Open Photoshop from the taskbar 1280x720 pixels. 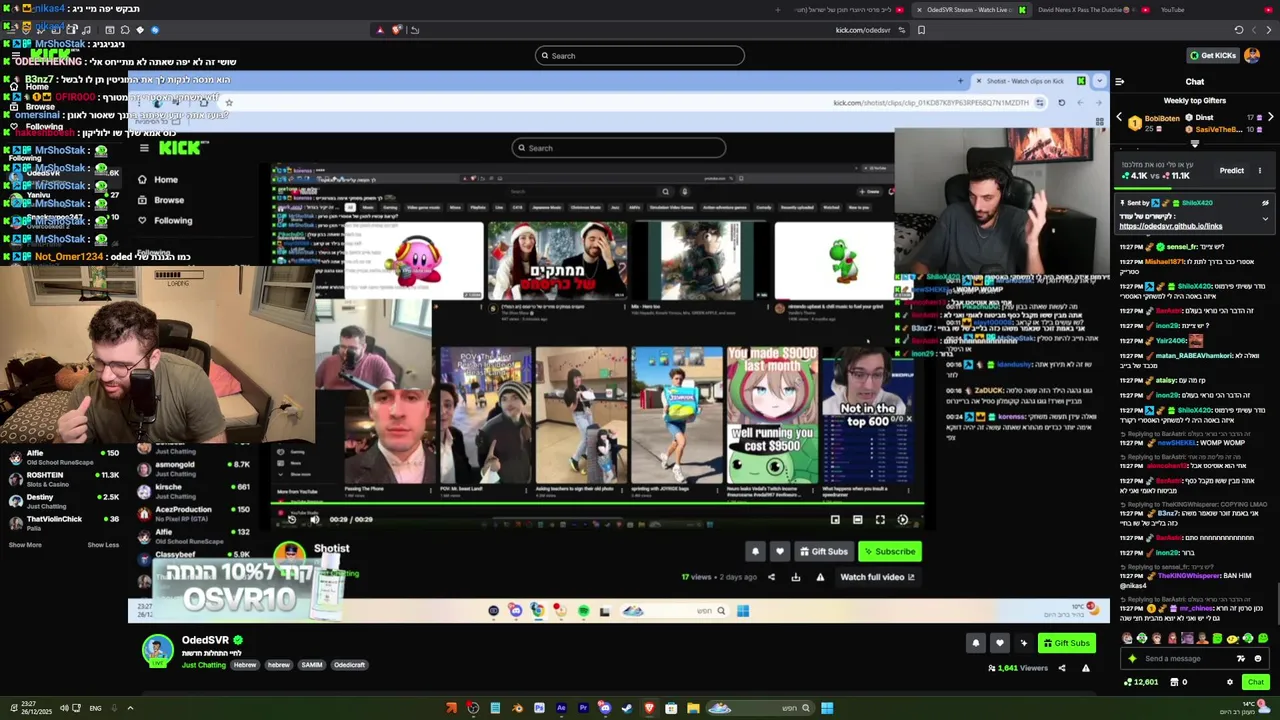click(x=539, y=708)
